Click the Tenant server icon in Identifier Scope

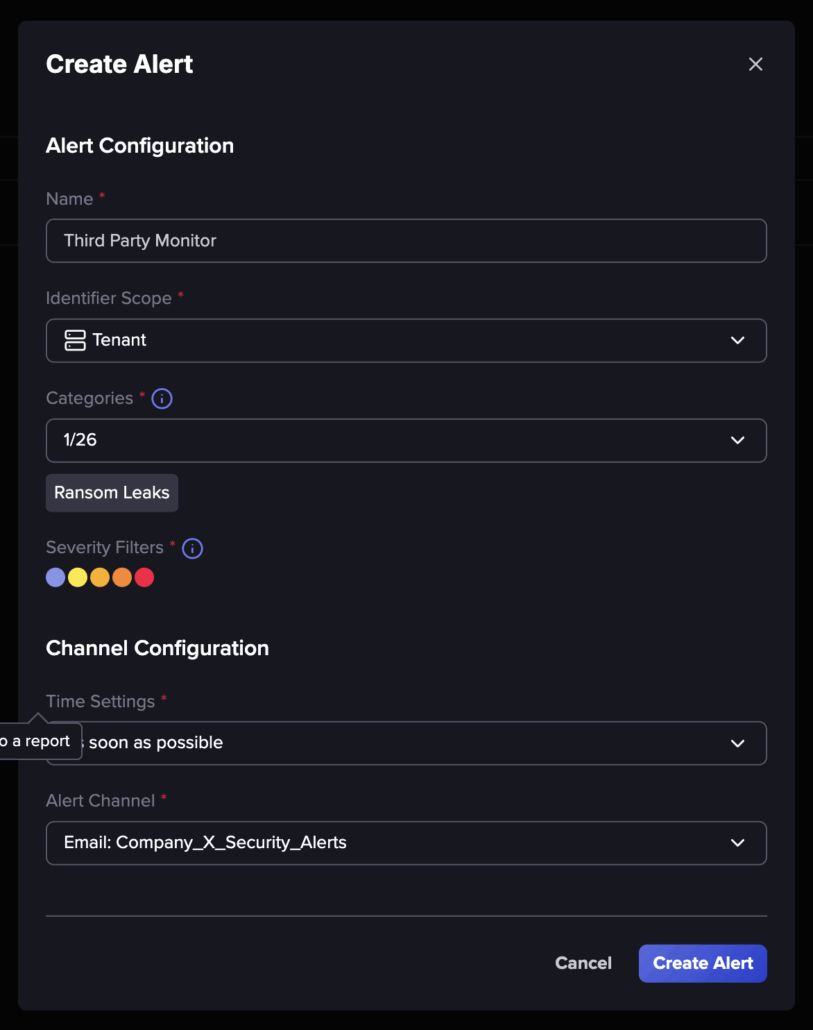pos(75,340)
